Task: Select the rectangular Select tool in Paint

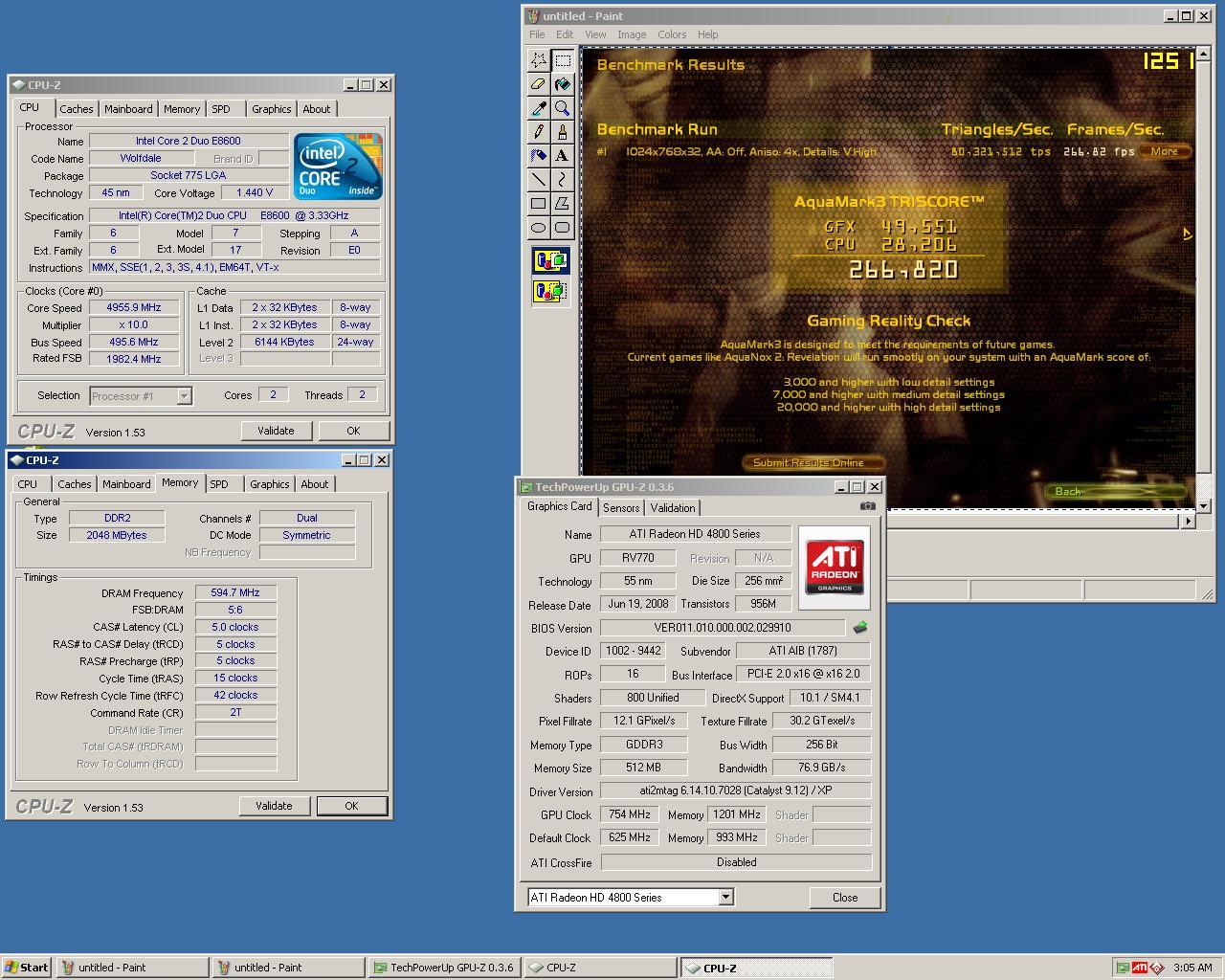Action: coord(563,60)
